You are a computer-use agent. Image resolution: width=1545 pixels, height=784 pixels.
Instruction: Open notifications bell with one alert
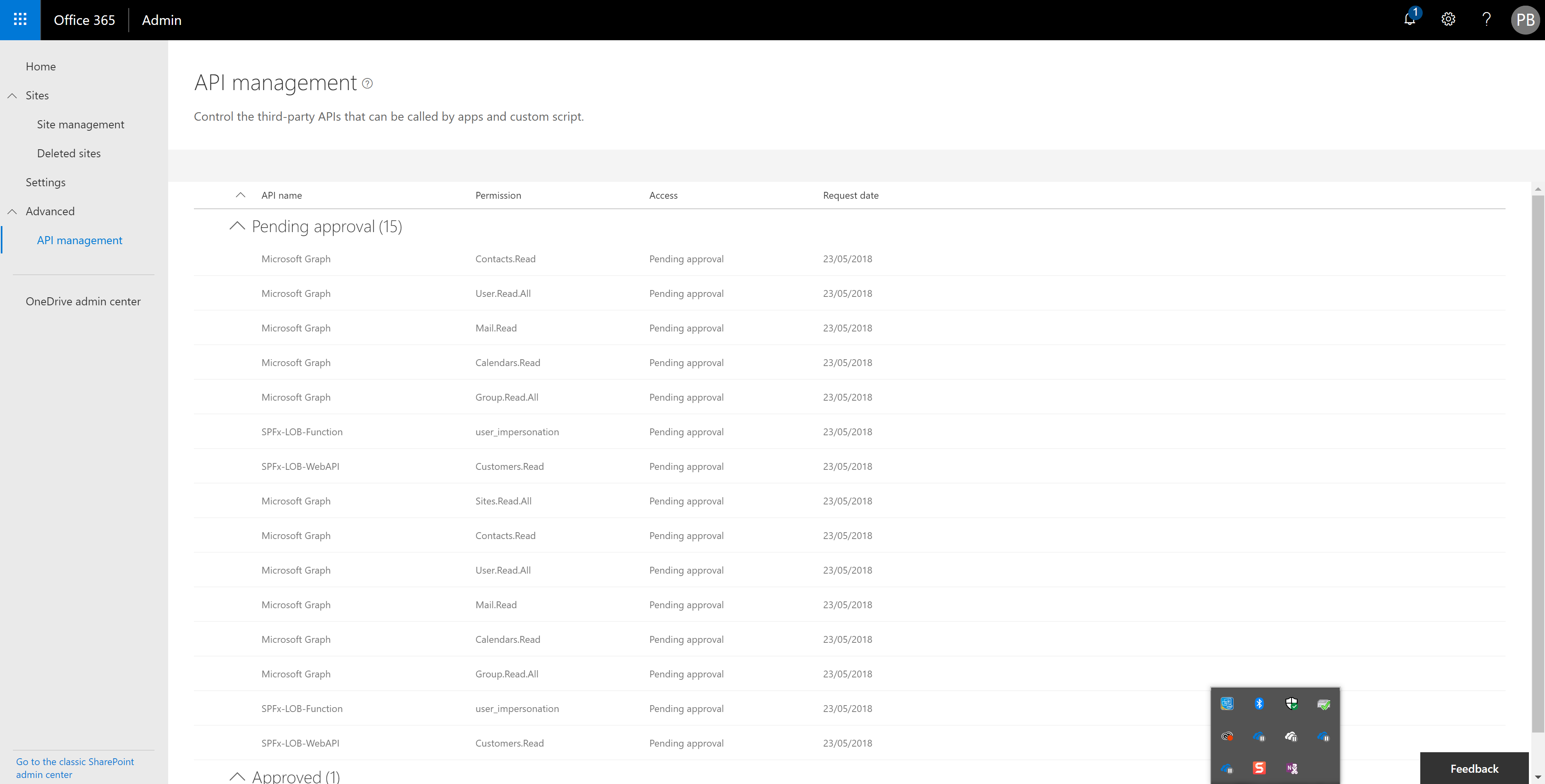[x=1409, y=20]
